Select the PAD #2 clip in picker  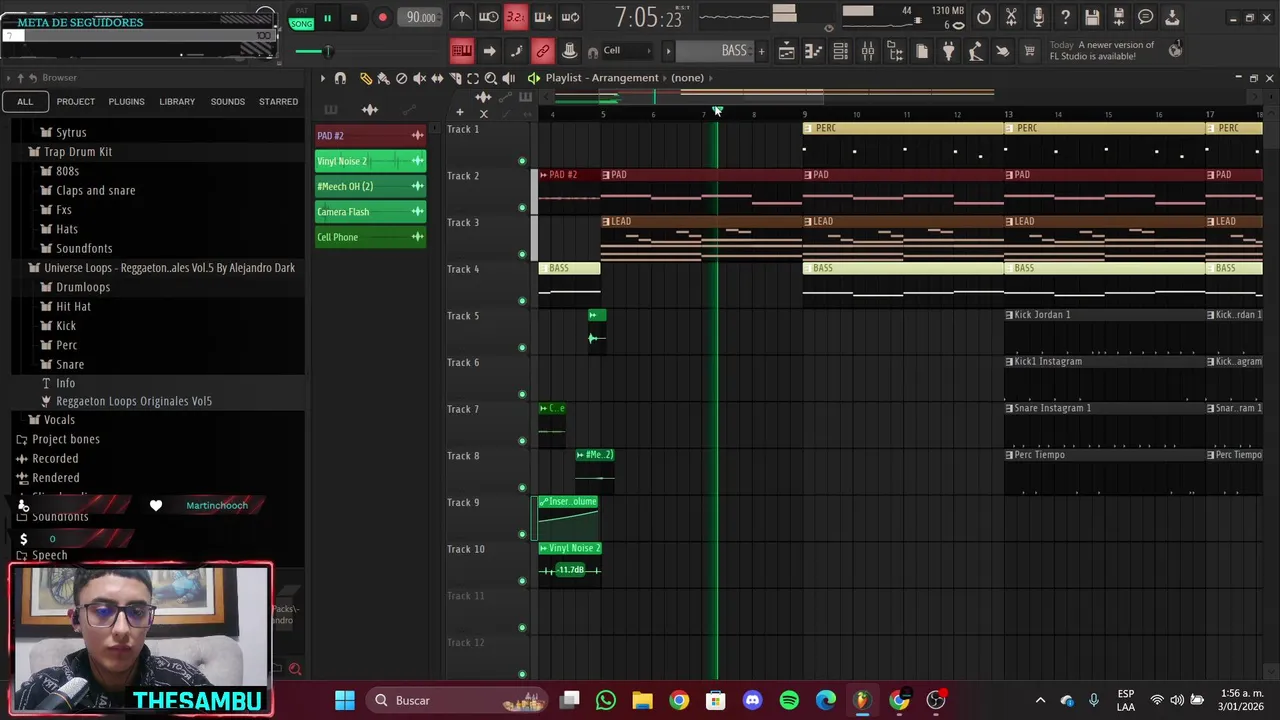(x=370, y=135)
